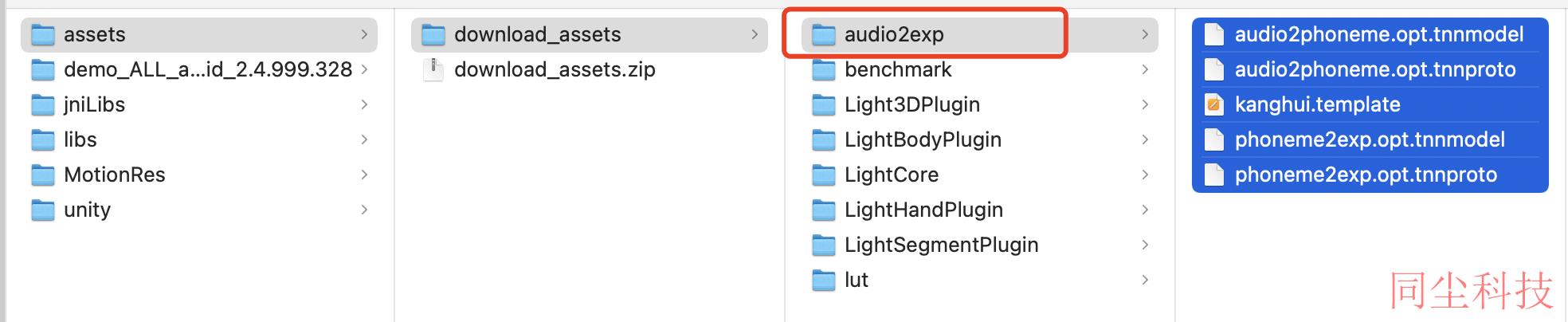Expand the jniLibs folder chevron
This screenshot has height=322, width=1568.
pos(364,104)
